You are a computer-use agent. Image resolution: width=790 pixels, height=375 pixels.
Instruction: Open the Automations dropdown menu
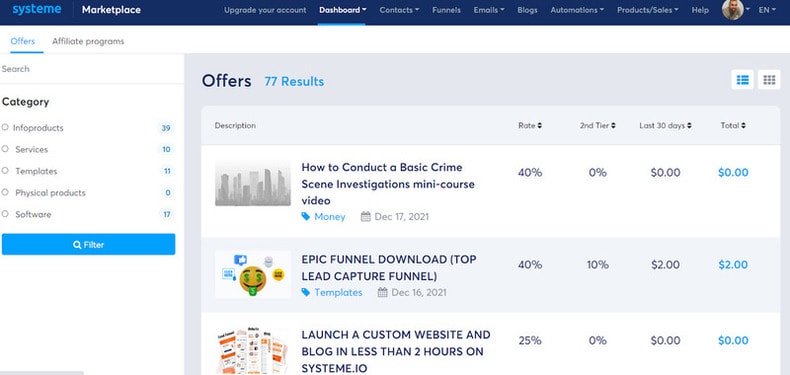pyautogui.click(x=577, y=10)
